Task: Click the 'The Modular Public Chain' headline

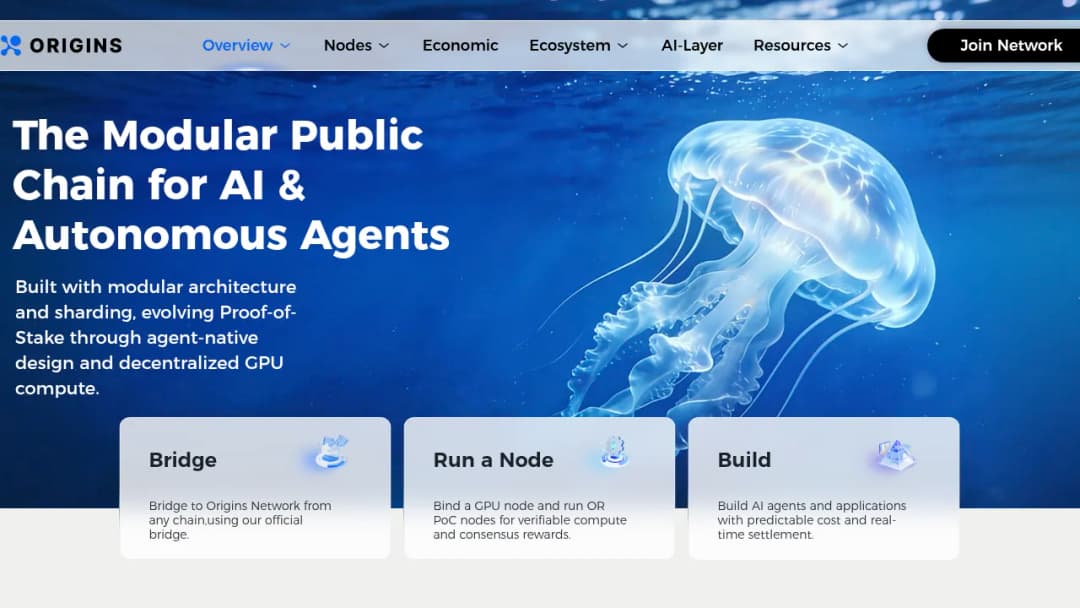Action: pyautogui.click(x=231, y=185)
